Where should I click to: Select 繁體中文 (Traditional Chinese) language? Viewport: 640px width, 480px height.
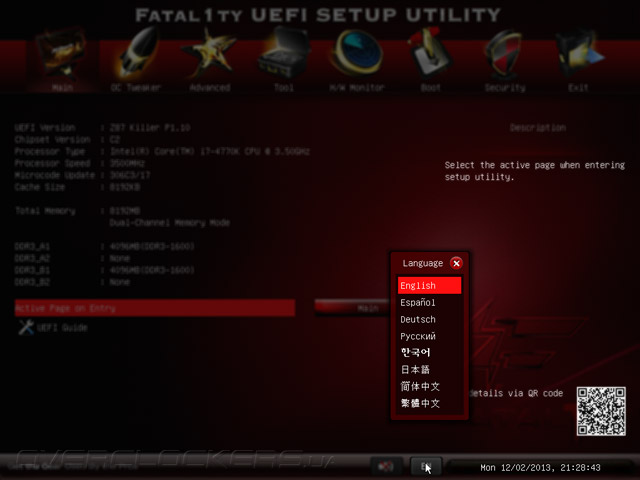pyautogui.click(x=429, y=403)
